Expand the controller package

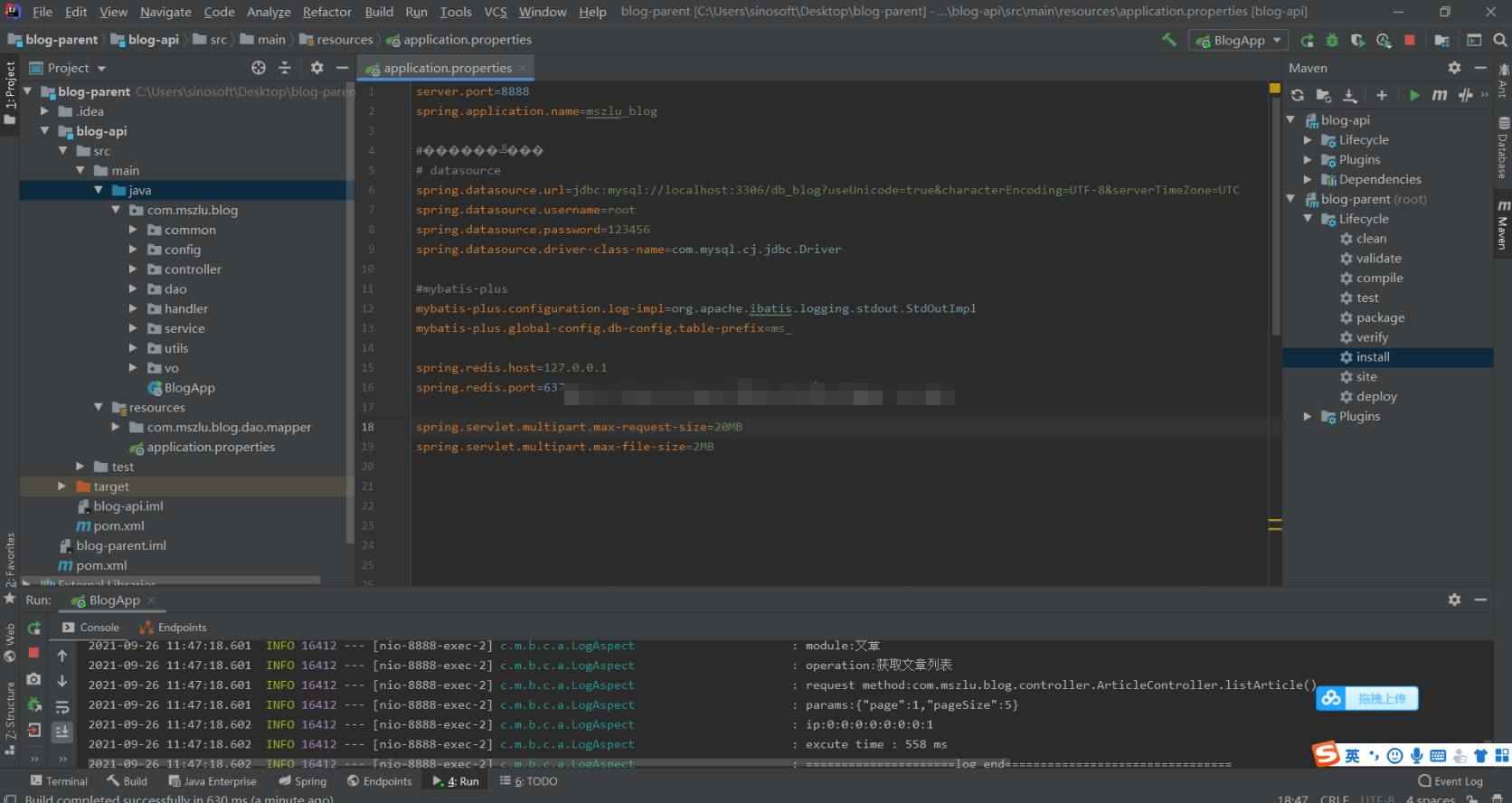coord(133,269)
